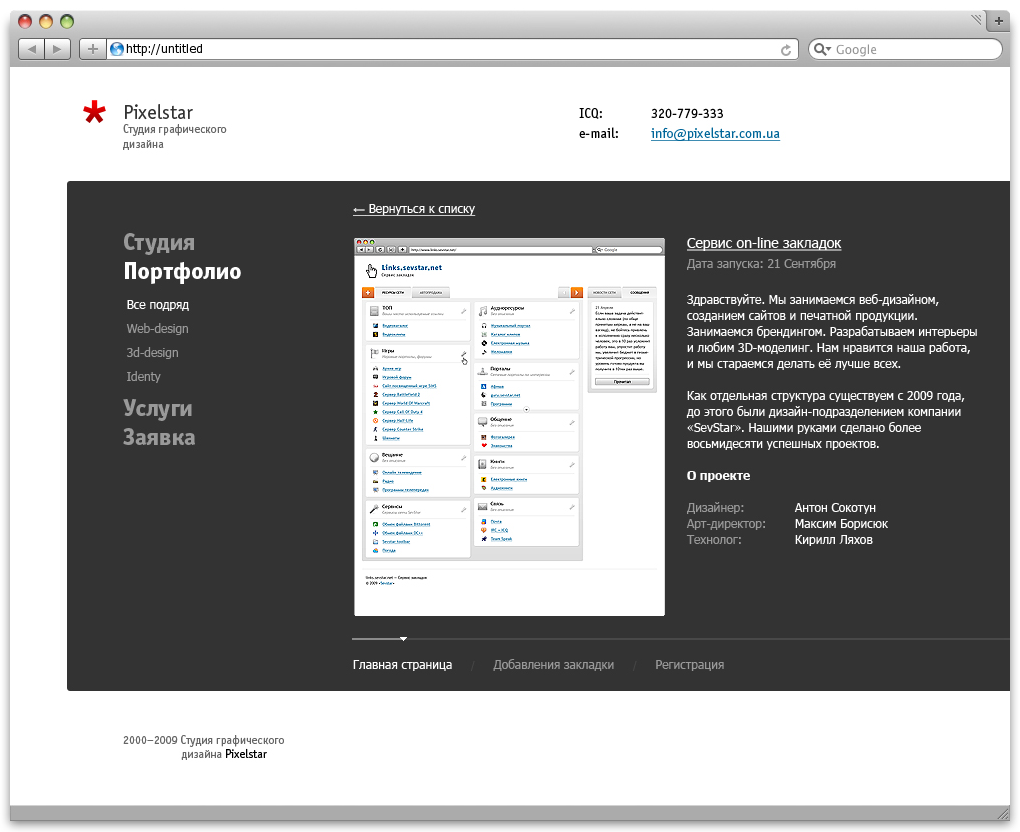Click the Дата запуска: 21 Сентября line
Screen dimensions: 1020x832
point(761,263)
